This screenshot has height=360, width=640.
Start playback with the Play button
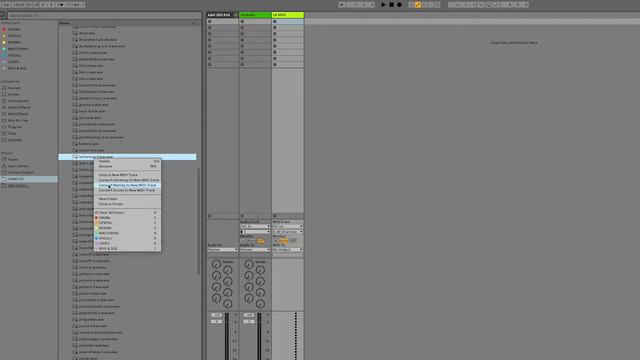click(x=383, y=4)
